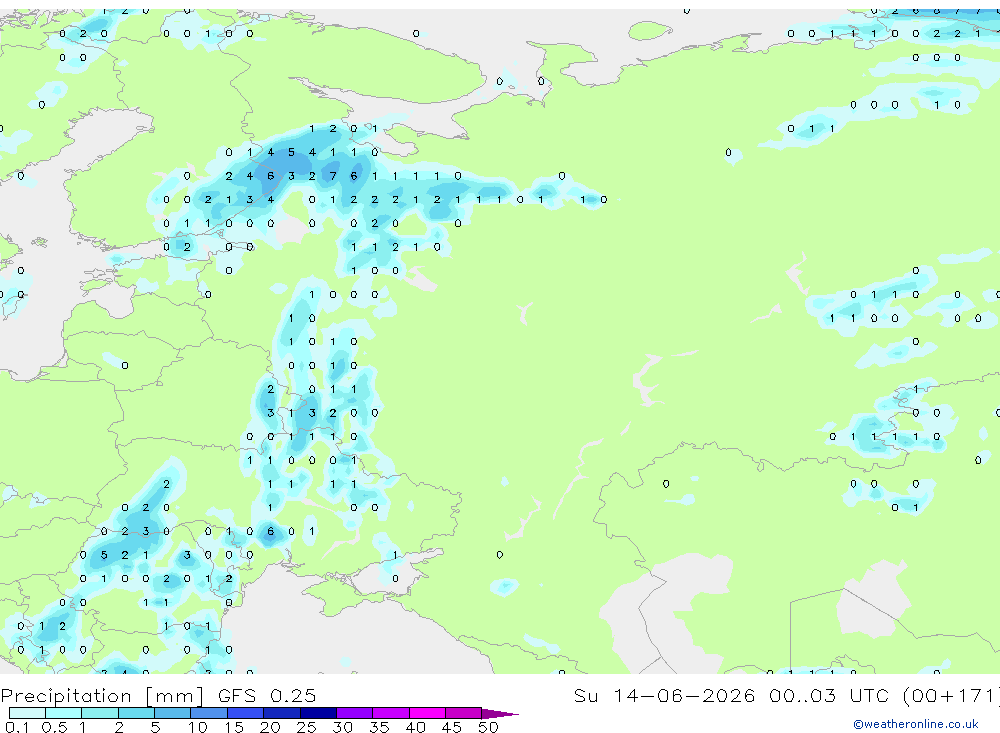The height and width of the screenshot is (733, 1000).
Task: Click the '35' legend tick label
Action: (x=379, y=727)
